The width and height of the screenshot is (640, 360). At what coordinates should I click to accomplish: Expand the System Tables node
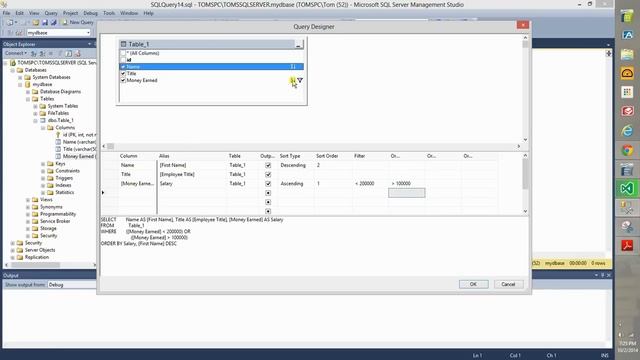click(x=36, y=106)
